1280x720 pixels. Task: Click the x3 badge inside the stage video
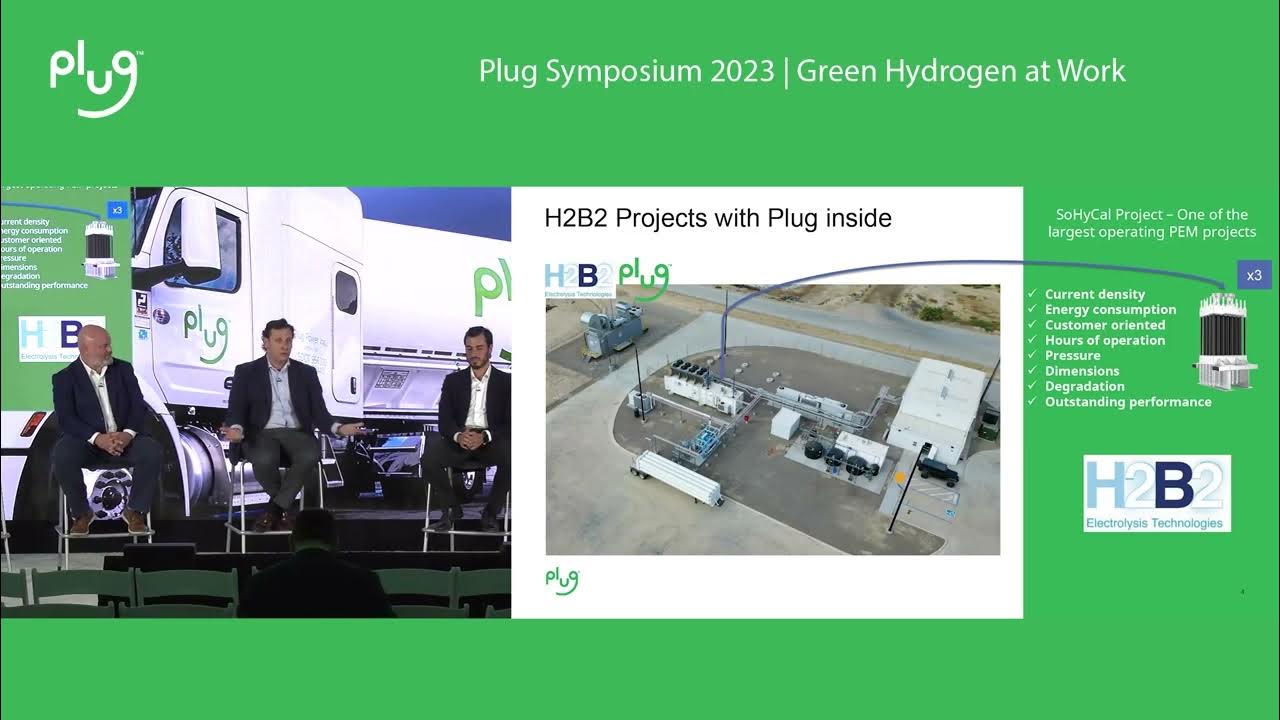(x=117, y=211)
